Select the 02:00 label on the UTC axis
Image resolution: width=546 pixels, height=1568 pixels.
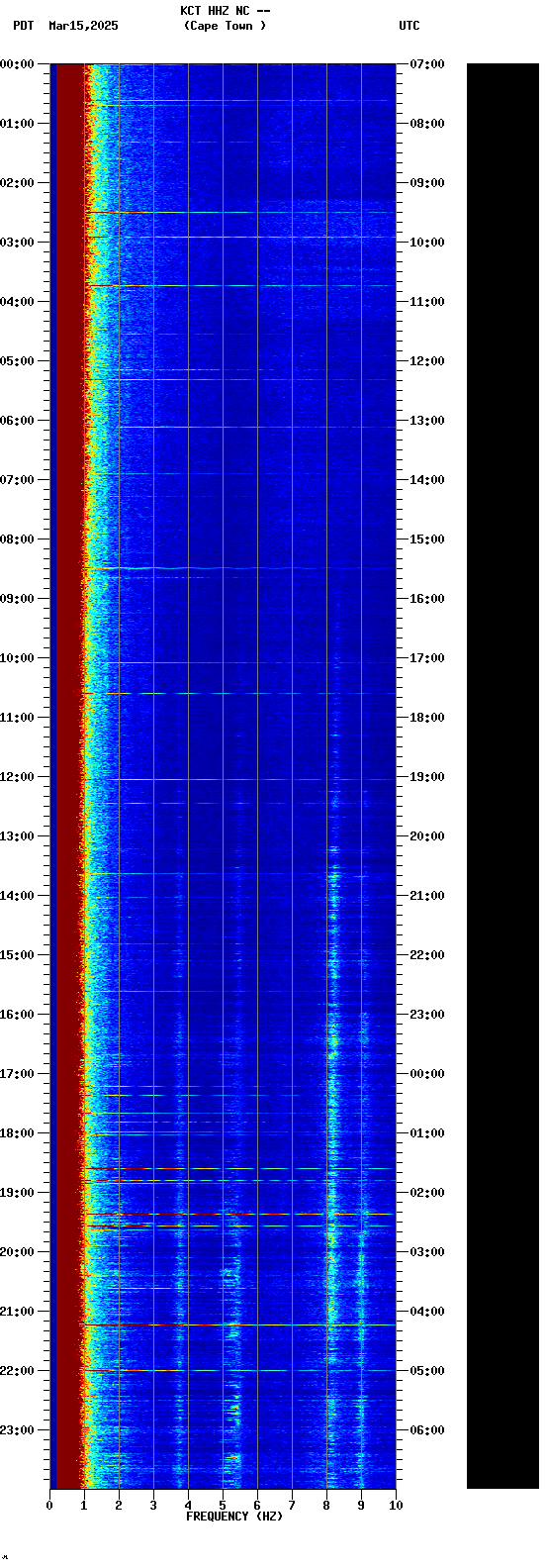point(427,1193)
